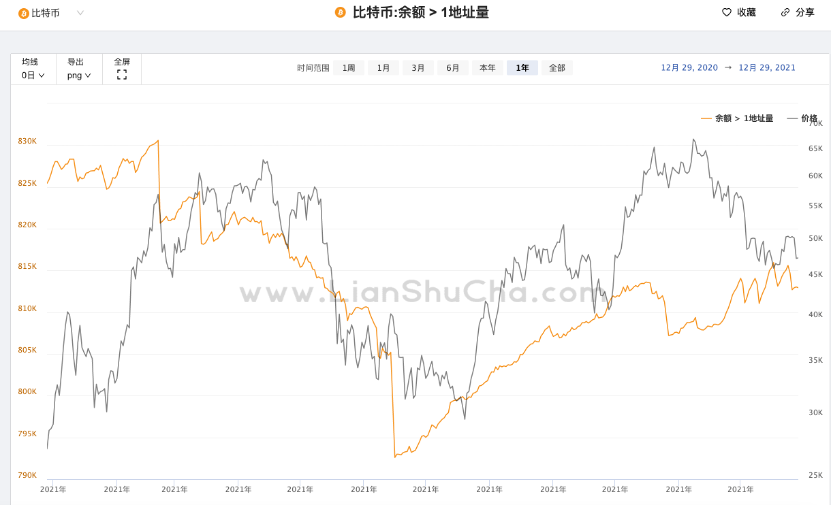Image resolution: width=832 pixels, height=506 pixels.
Task: Click the heart 收藏 favorite icon
Action: pos(727,13)
